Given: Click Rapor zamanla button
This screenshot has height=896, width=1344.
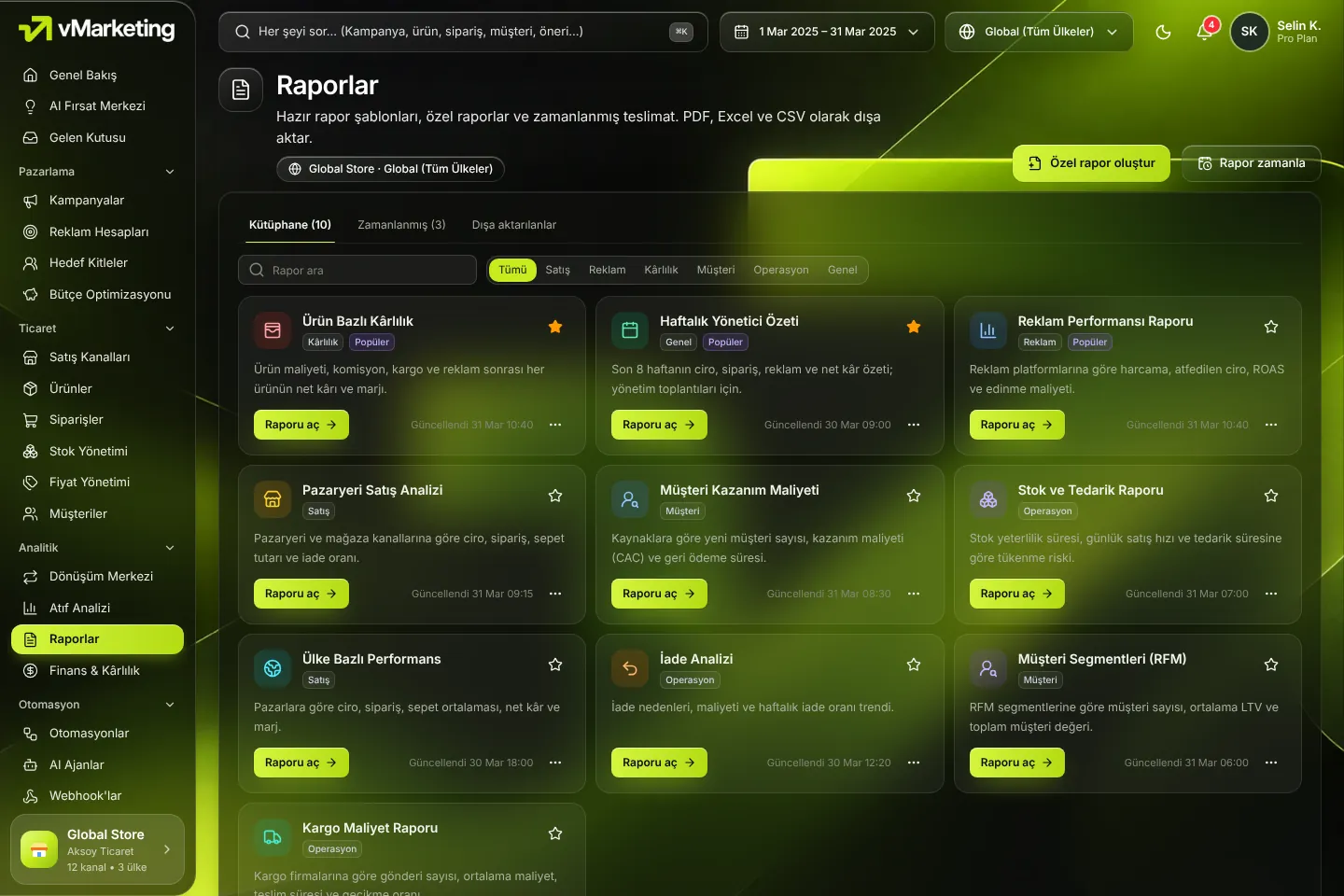Looking at the screenshot, I should [1252, 163].
